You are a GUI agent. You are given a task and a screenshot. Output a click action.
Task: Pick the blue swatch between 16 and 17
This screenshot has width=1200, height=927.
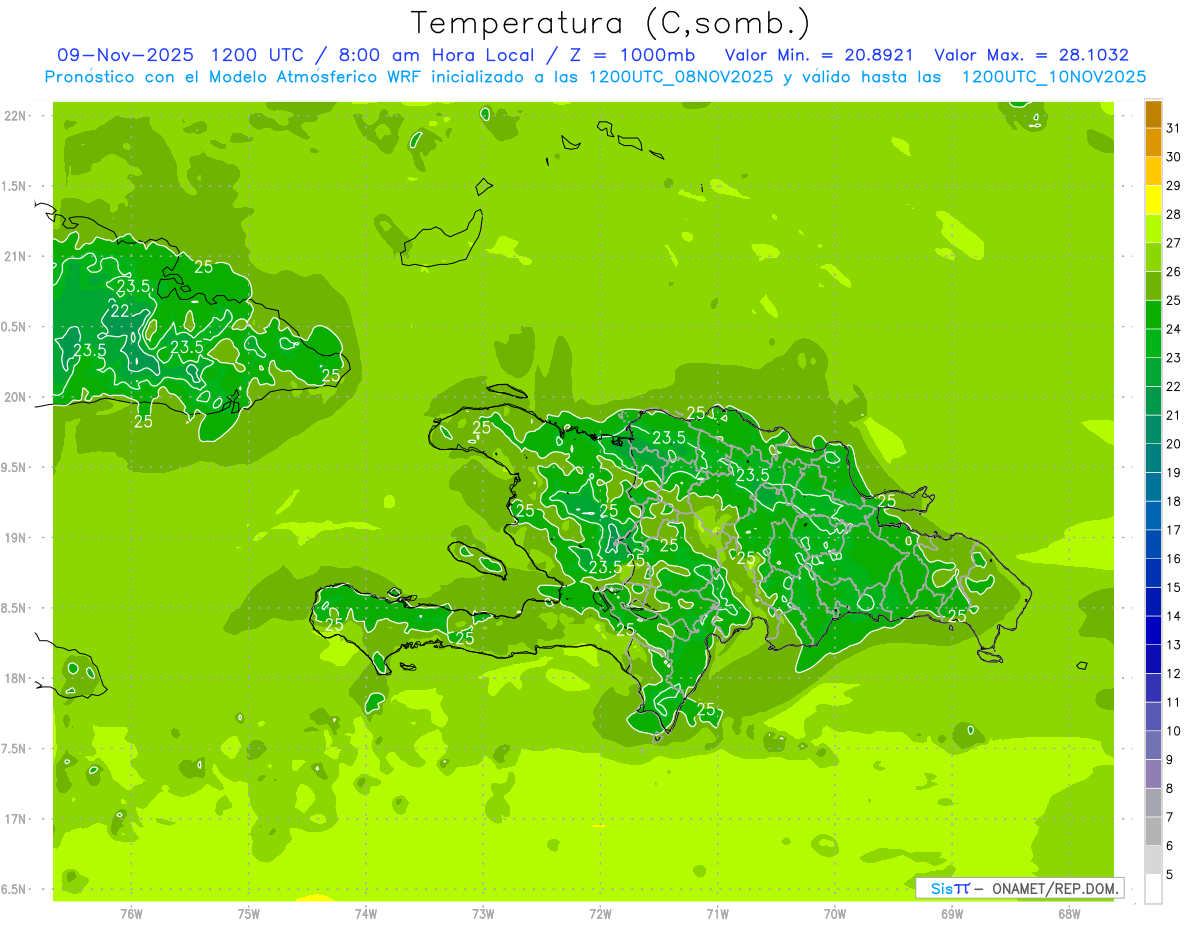pos(1153,544)
